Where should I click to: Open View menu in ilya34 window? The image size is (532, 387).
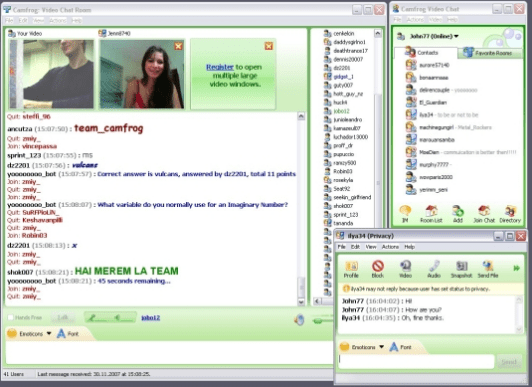[371, 247]
